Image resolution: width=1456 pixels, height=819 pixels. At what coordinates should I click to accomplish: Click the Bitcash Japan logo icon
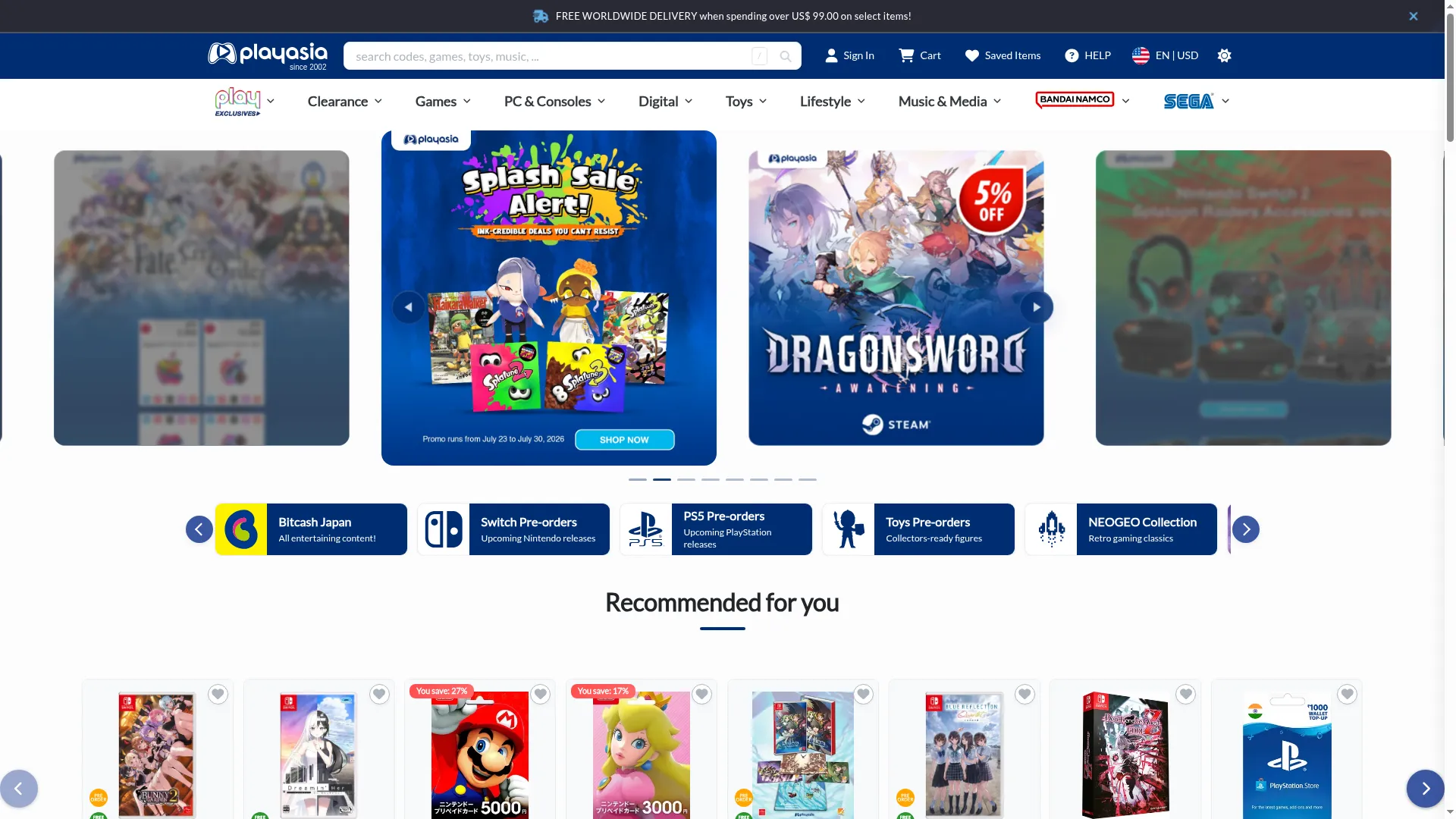(241, 529)
